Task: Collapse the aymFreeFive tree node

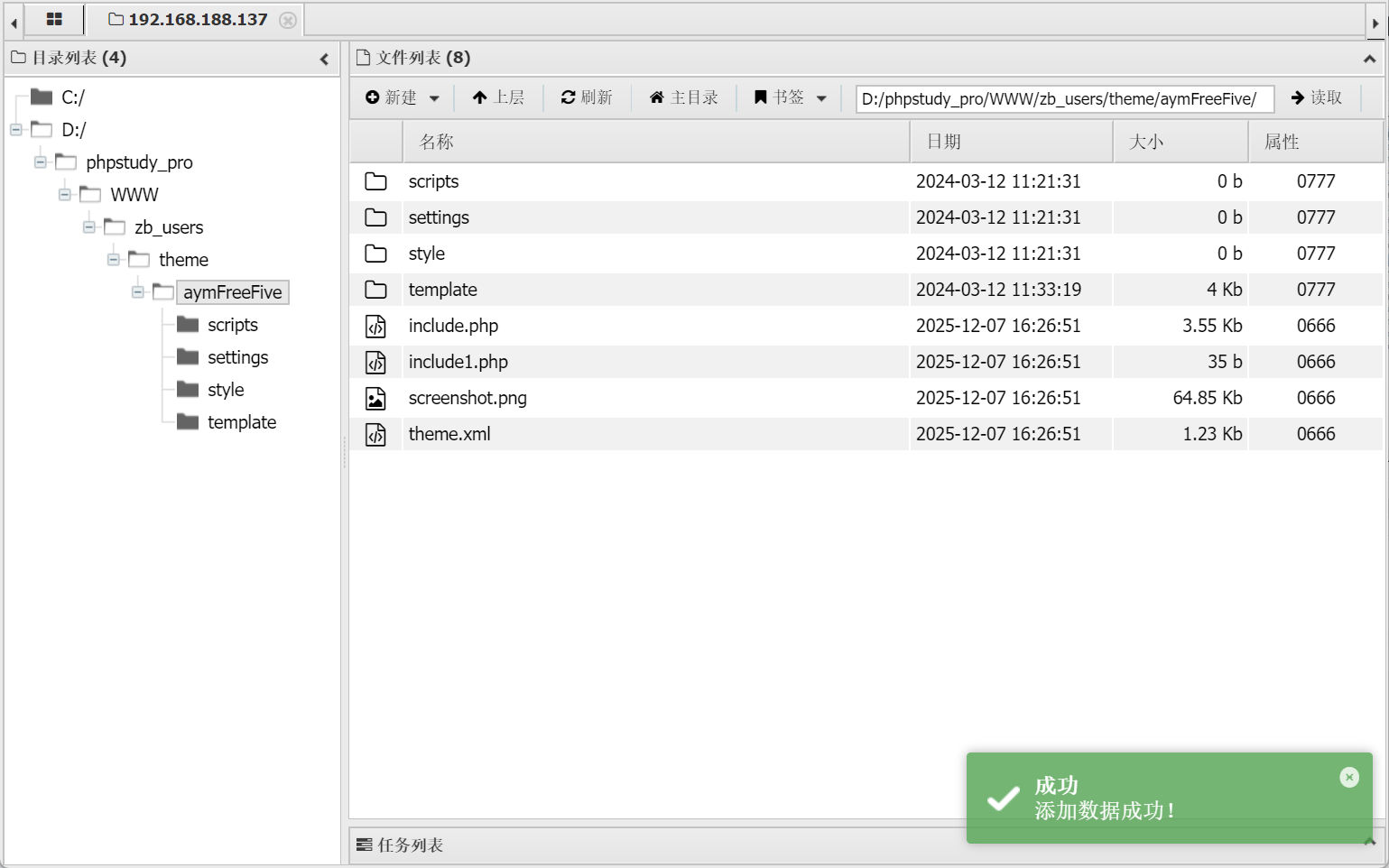Action: click(x=138, y=292)
